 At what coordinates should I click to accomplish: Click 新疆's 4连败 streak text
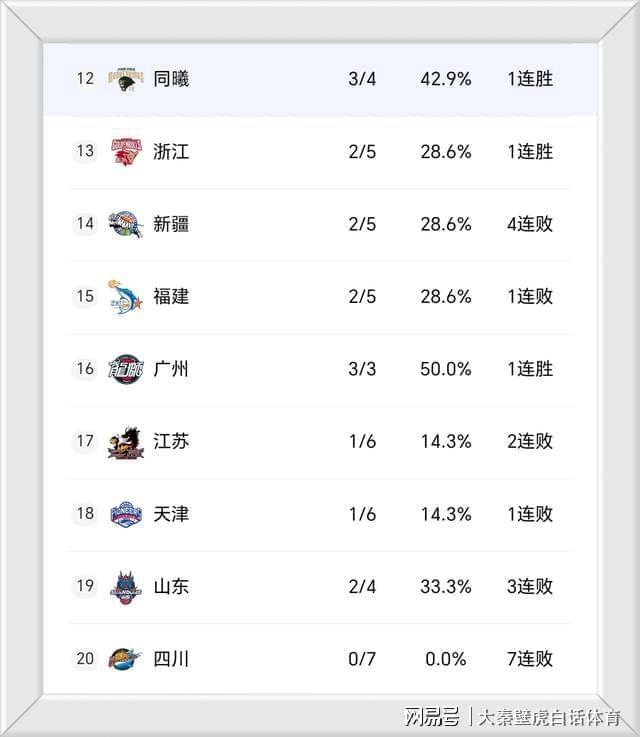point(530,224)
